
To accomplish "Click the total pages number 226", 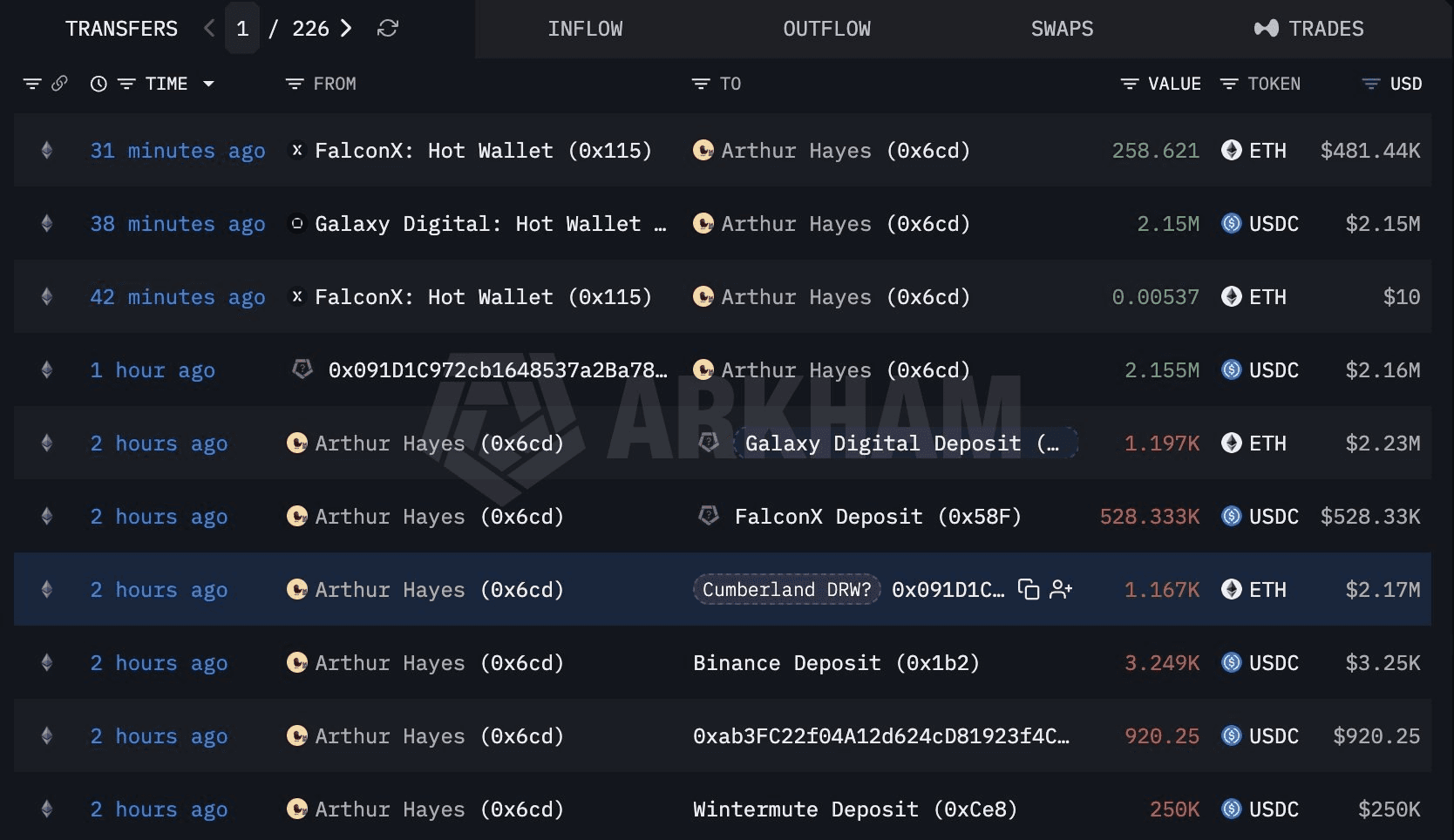I will 310,29.
